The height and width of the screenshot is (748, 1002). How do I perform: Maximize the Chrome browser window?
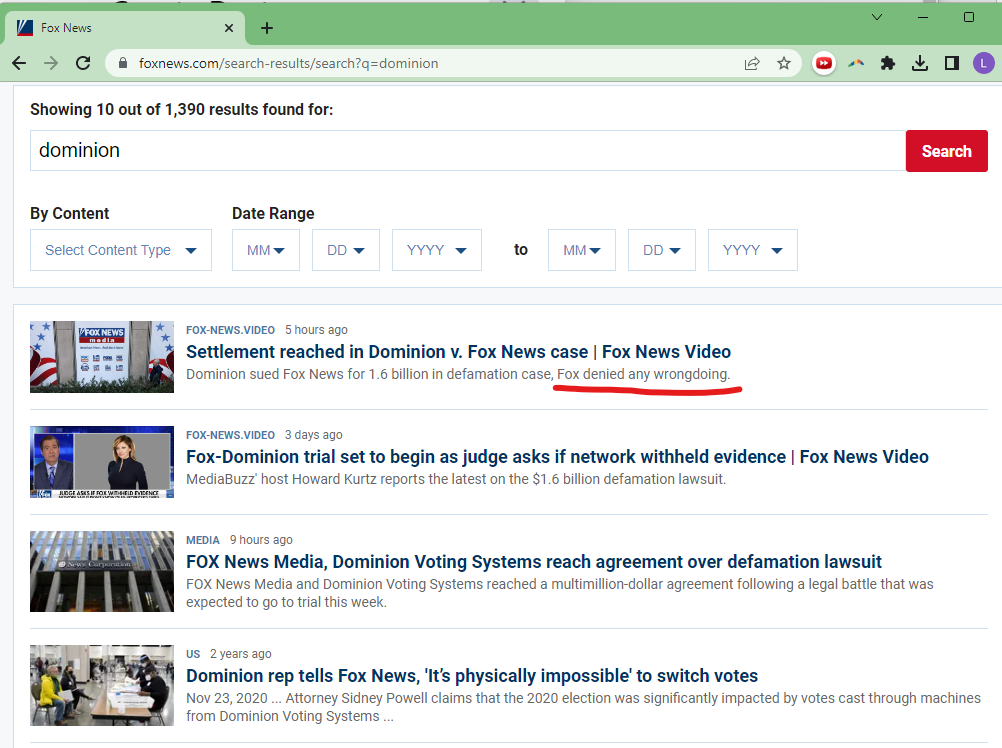click(969, 17)
